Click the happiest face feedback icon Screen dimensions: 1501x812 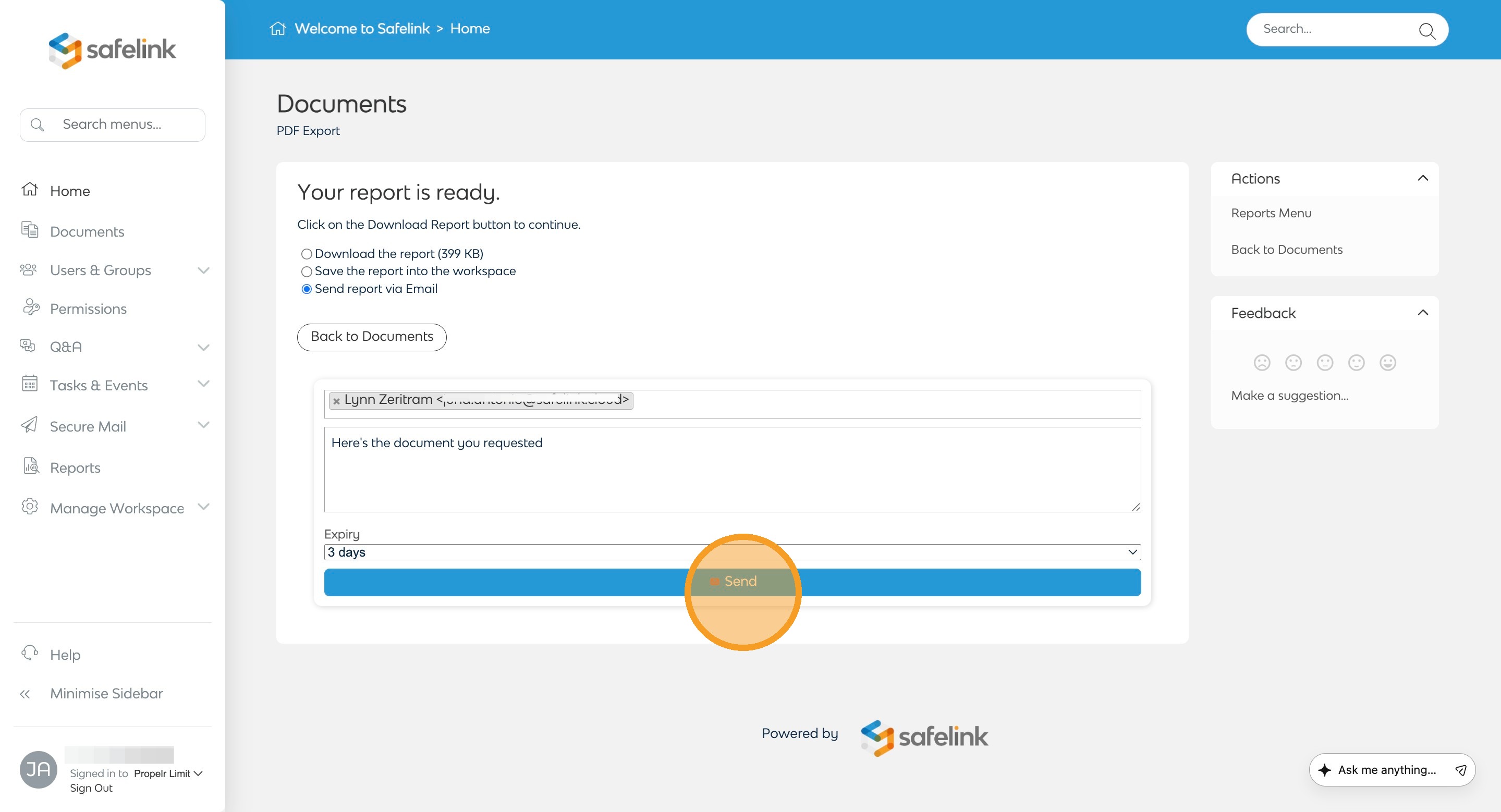(1387, 363)
